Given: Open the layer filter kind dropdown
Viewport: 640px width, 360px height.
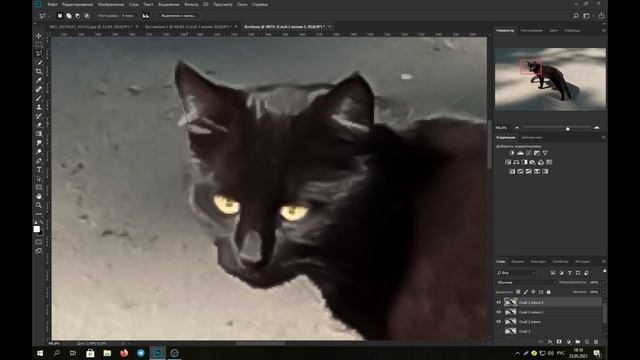Looking at the screenshot, I should point(516,273).
